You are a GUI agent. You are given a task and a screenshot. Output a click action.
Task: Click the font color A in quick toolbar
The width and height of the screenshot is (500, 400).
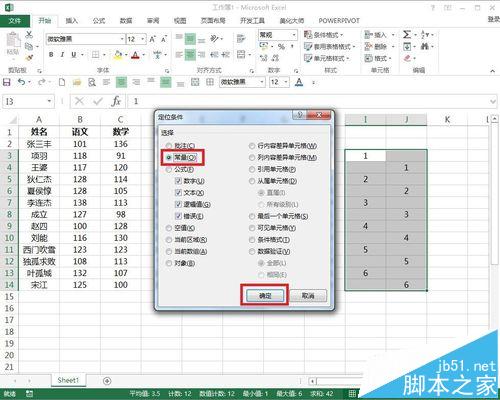299,82
